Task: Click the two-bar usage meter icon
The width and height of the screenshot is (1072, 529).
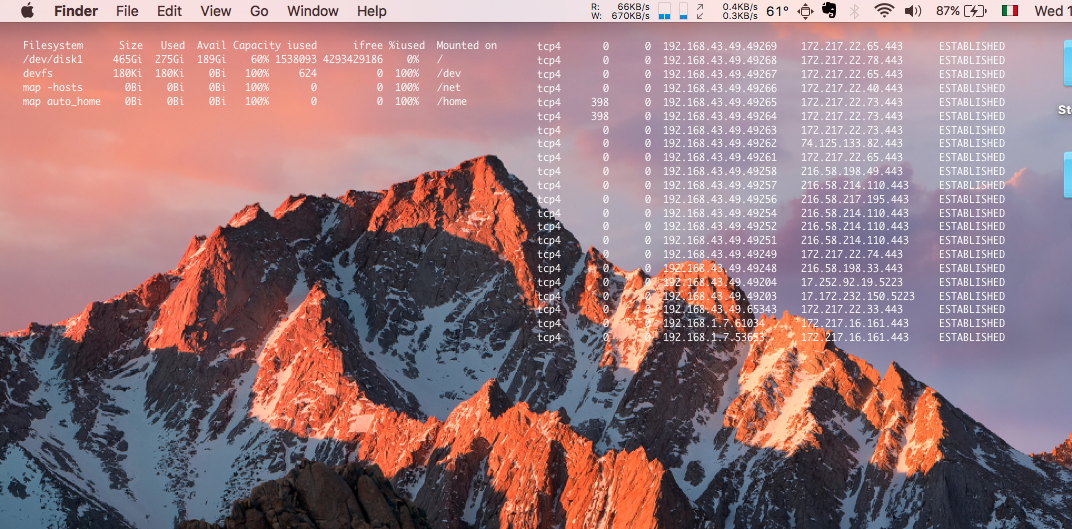Action: coord(664,10)
